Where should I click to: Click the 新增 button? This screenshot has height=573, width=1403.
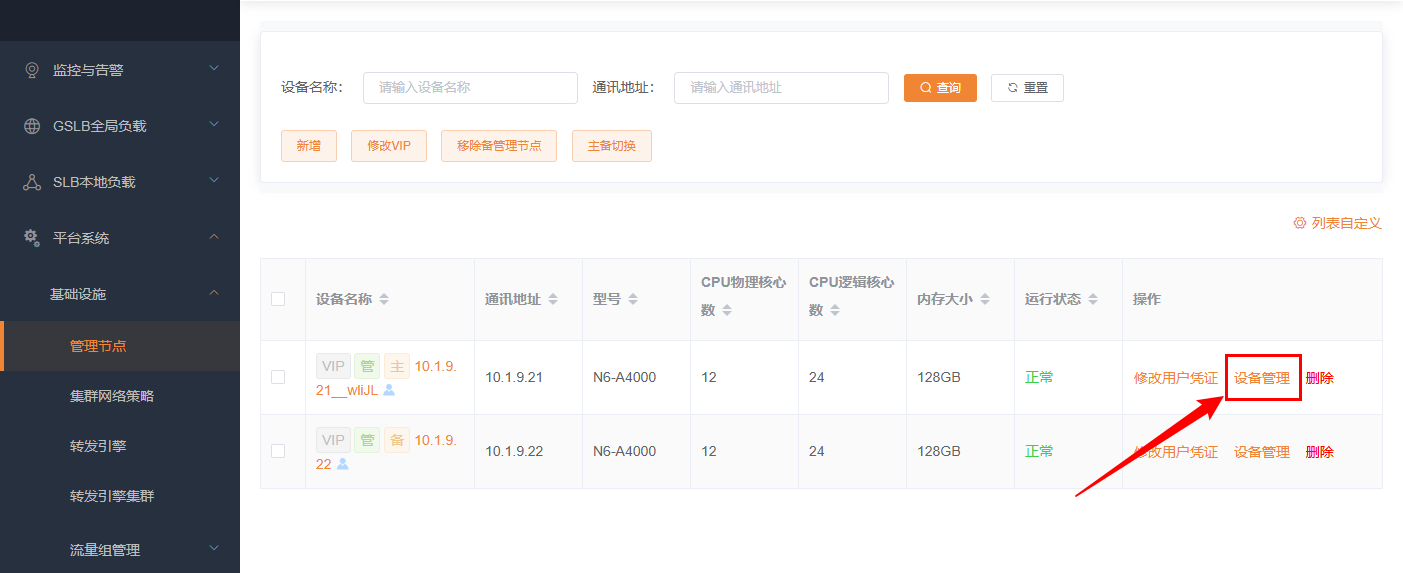pyautogui.click(x=309, y=146)
